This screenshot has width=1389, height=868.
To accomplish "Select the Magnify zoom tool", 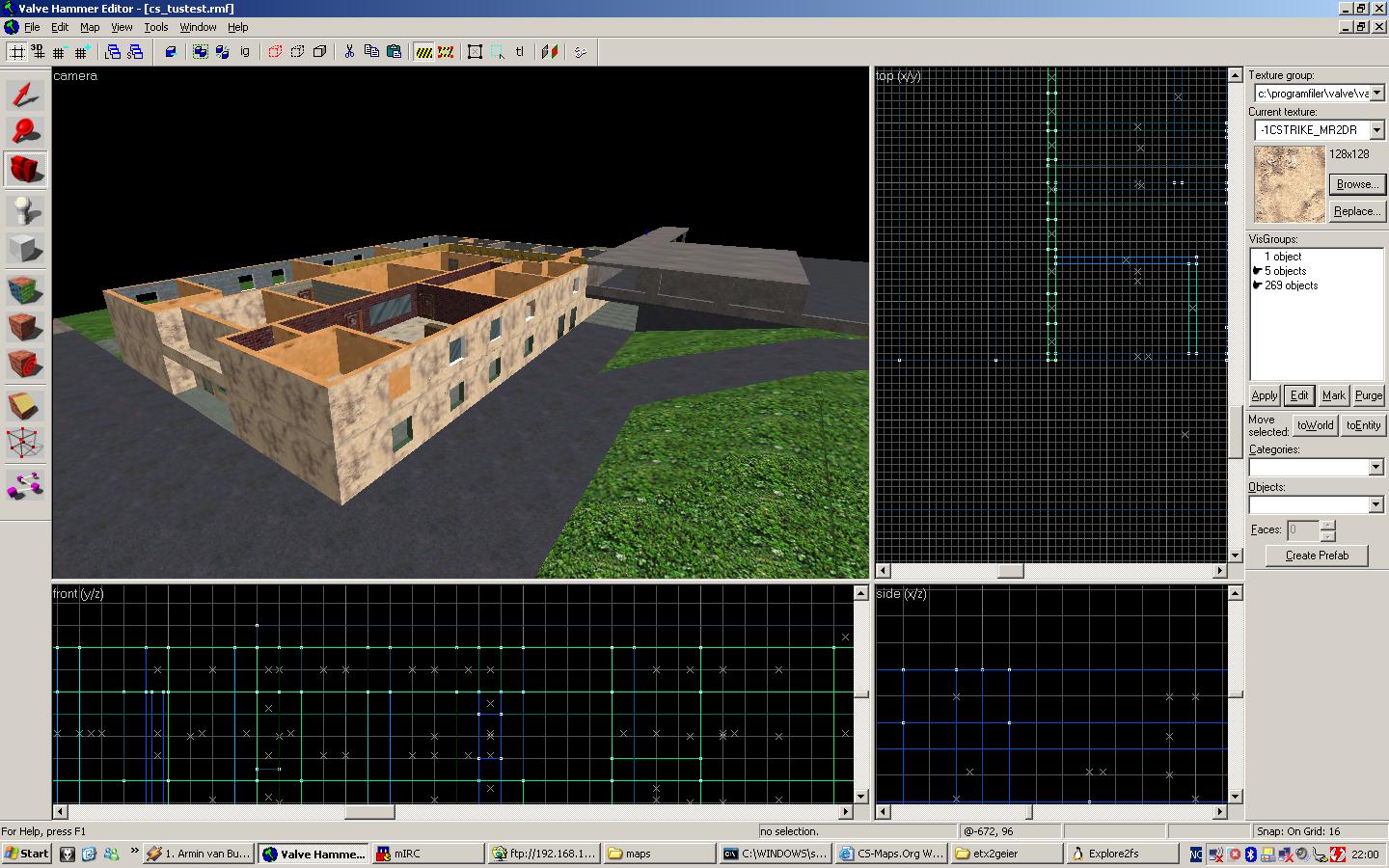I will 25,131.
